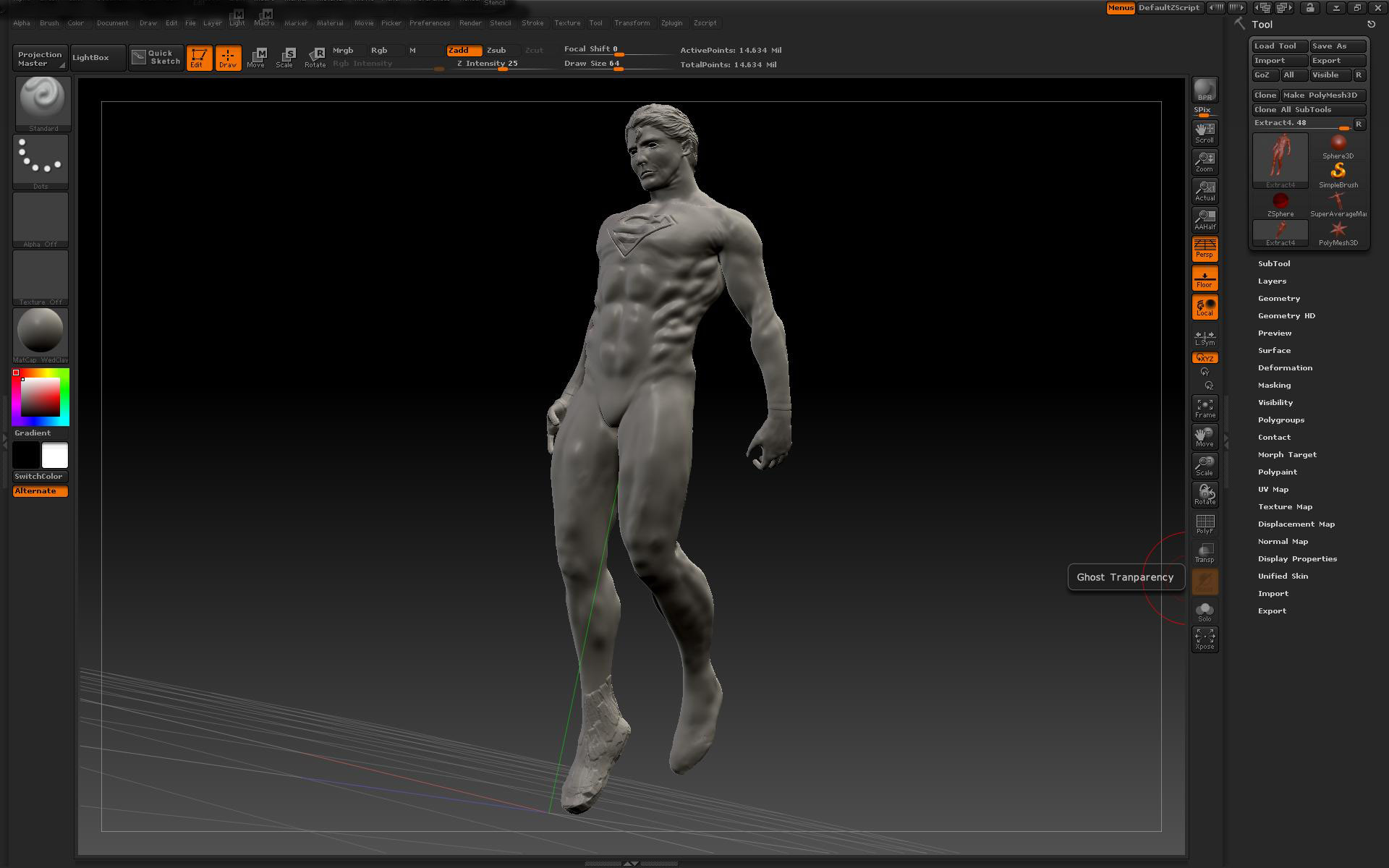The image size is (1389, 868).
Task: Click Rotate mode in top shelf
Action: click(x=315, y=58)
